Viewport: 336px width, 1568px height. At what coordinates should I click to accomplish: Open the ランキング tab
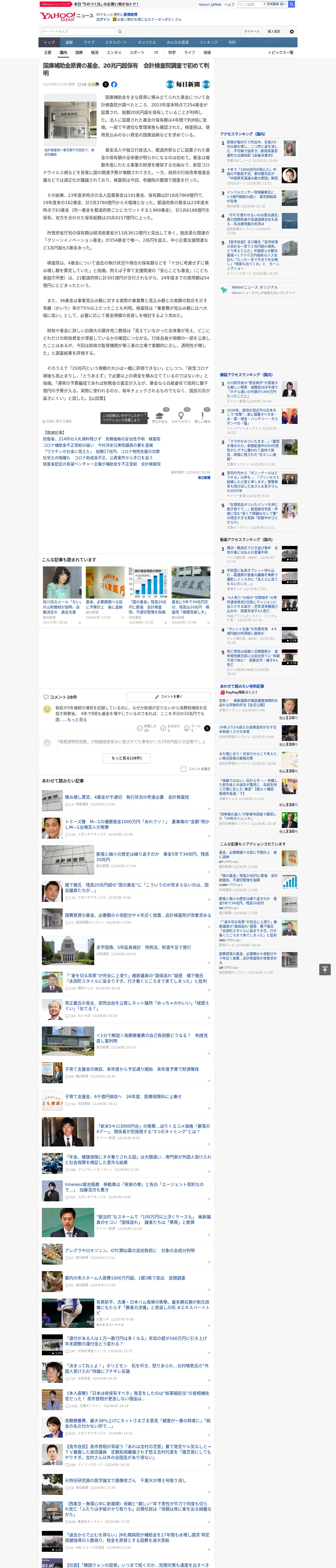click(x=209, y=43)
